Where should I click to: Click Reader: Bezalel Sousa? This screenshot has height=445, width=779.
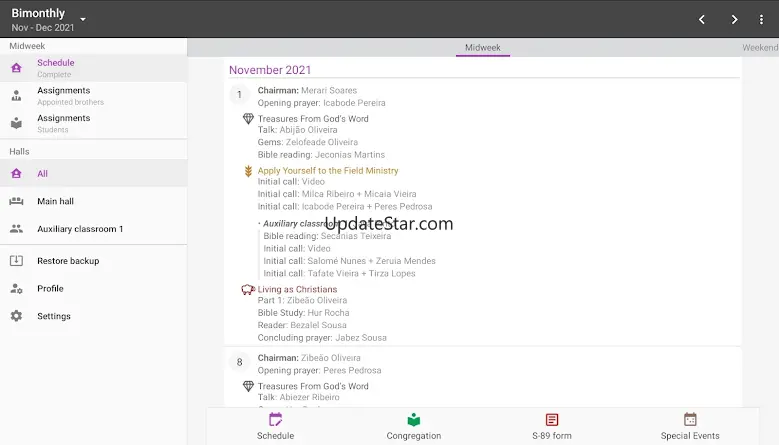(302, 325)
